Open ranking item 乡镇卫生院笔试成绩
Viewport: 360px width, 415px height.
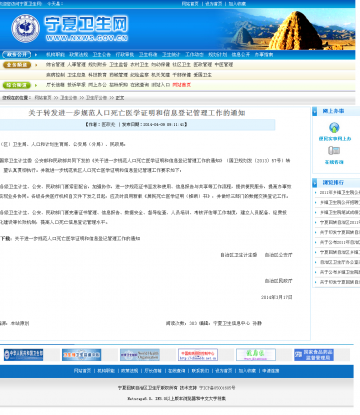pyautogui.click(x=340, y=212)
